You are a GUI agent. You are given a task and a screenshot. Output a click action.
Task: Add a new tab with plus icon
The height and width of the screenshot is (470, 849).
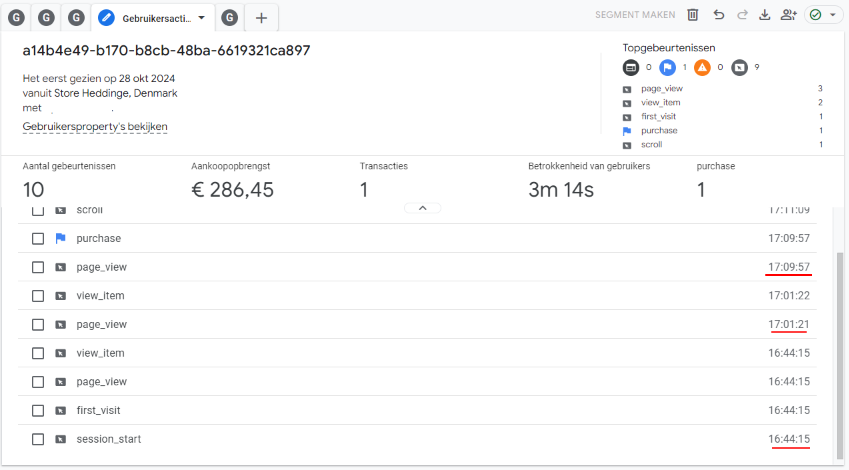pyautogui.click(x=261, y=17)
